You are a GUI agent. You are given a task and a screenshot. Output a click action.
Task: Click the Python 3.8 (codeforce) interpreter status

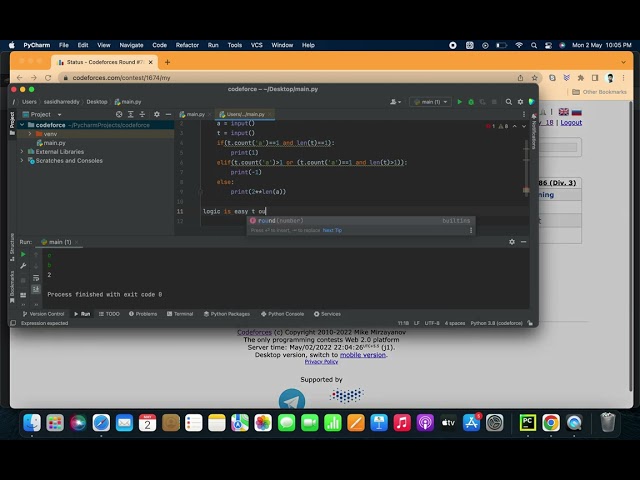pyautogui.click(x=496, y=323)
